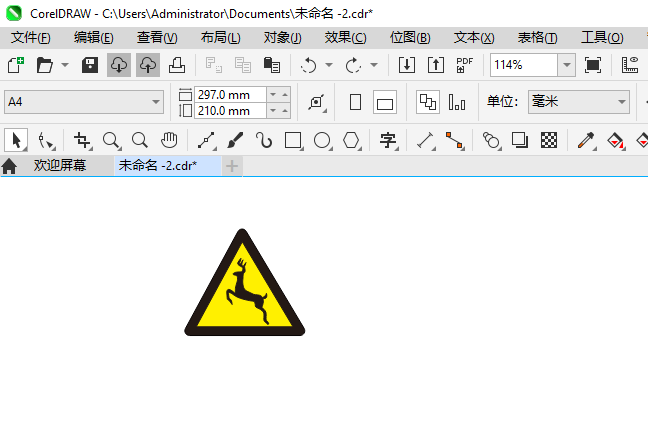Screen dimensions: 648x427
Task: Paste from clipboard icon
Action: coord(272,65)
